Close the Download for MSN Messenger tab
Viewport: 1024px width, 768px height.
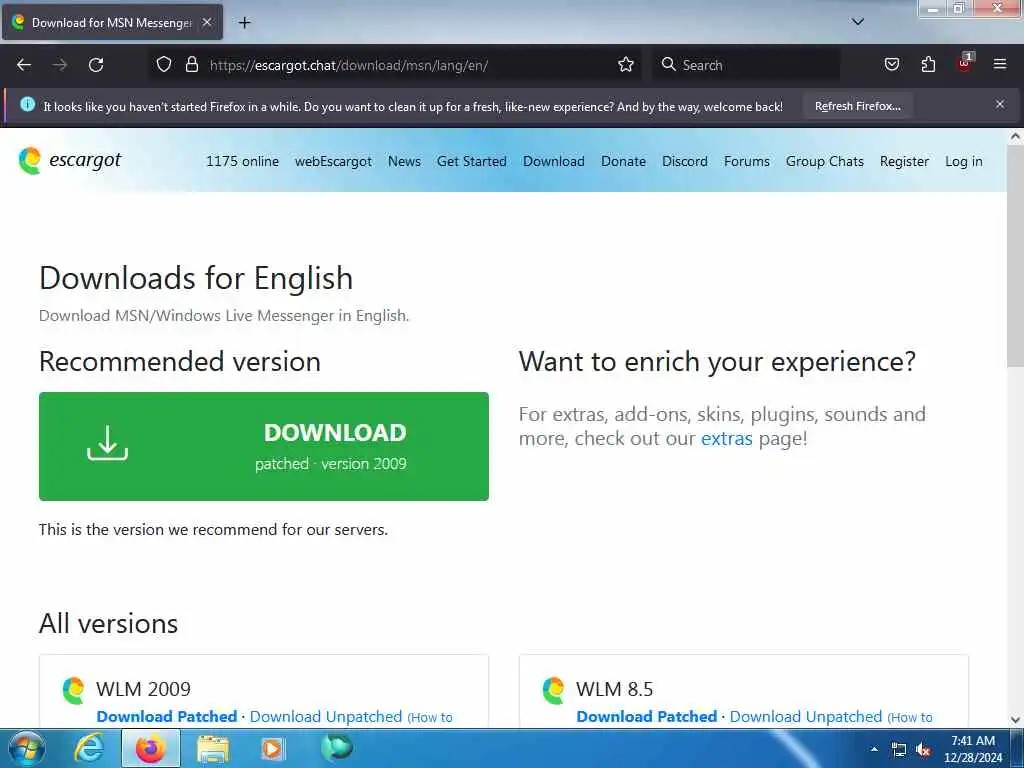[207, 22]
